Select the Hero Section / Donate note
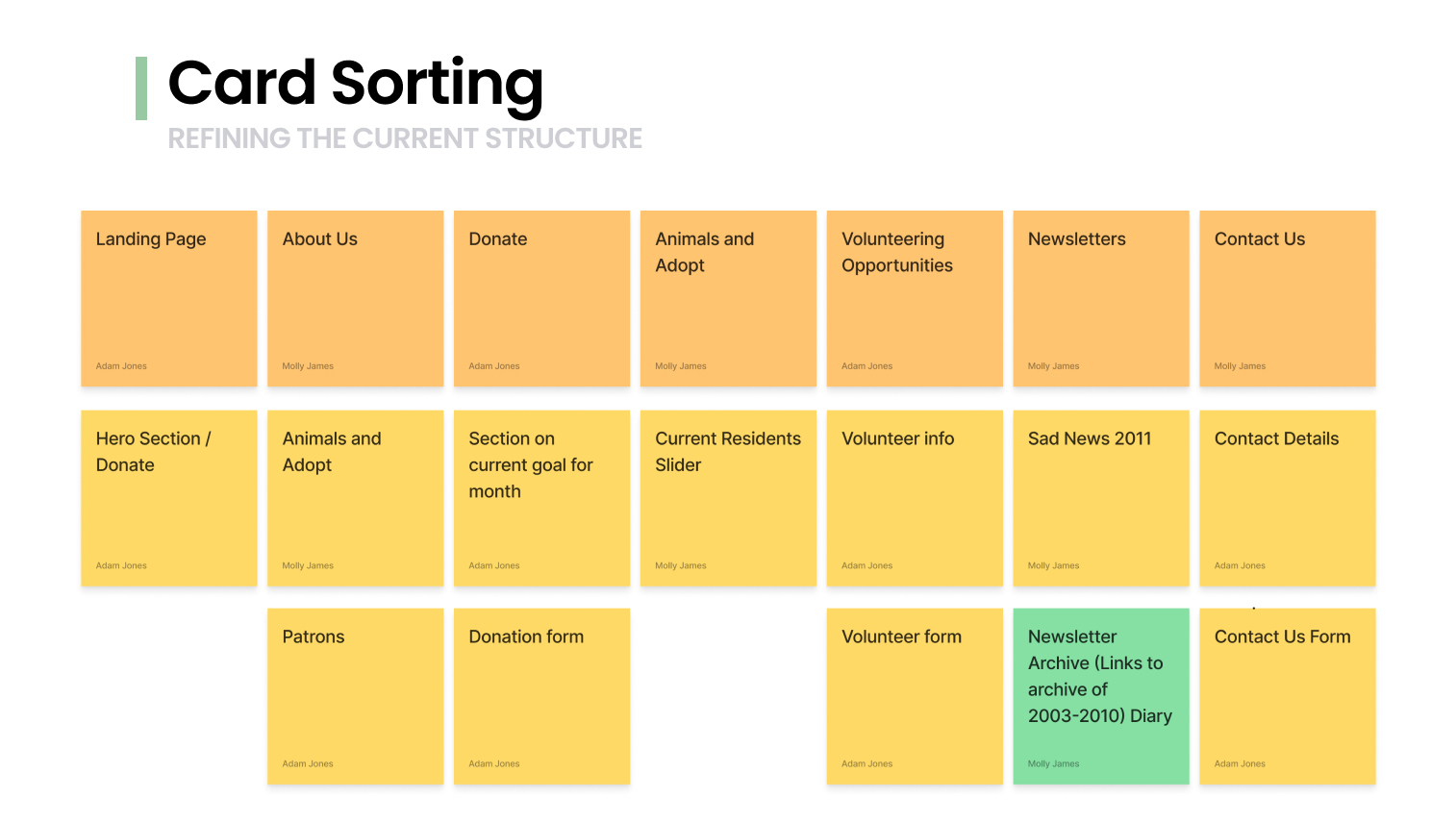 pyautogui.click(x=169, y=498)
